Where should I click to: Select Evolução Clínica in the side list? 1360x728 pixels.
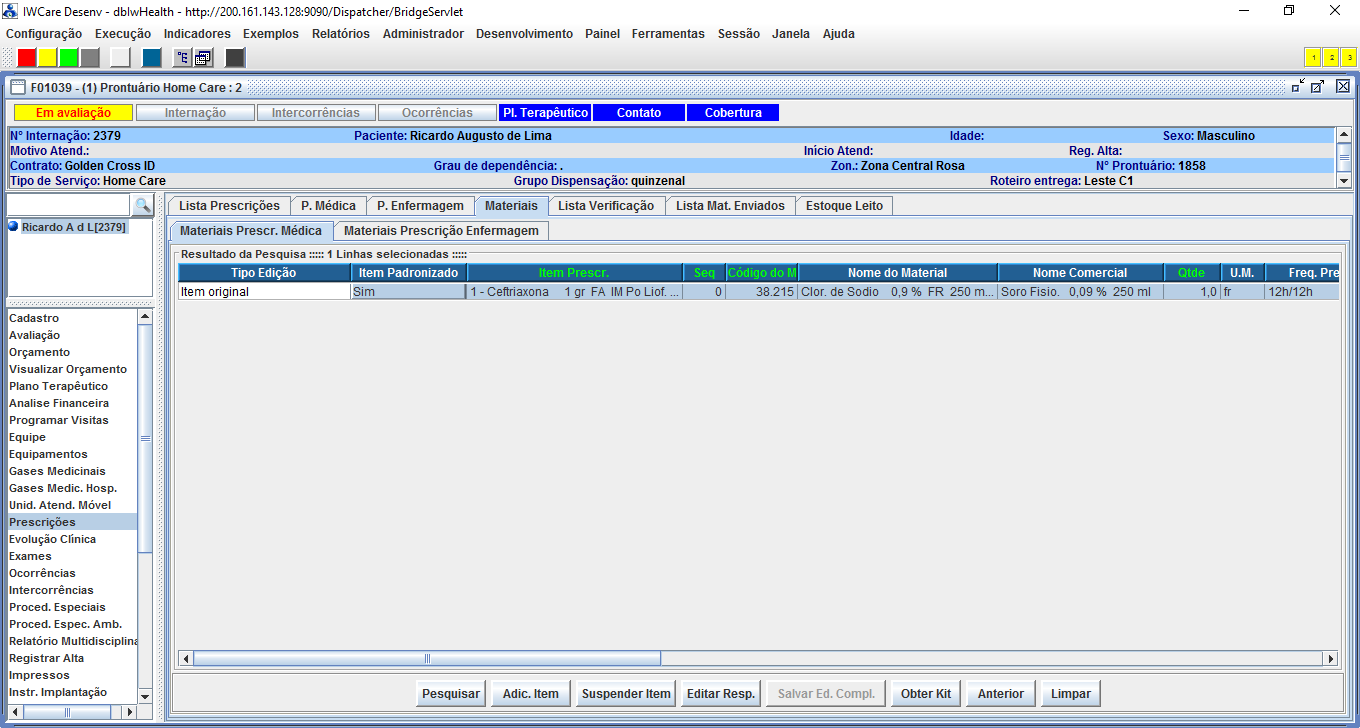coord(53,539)
